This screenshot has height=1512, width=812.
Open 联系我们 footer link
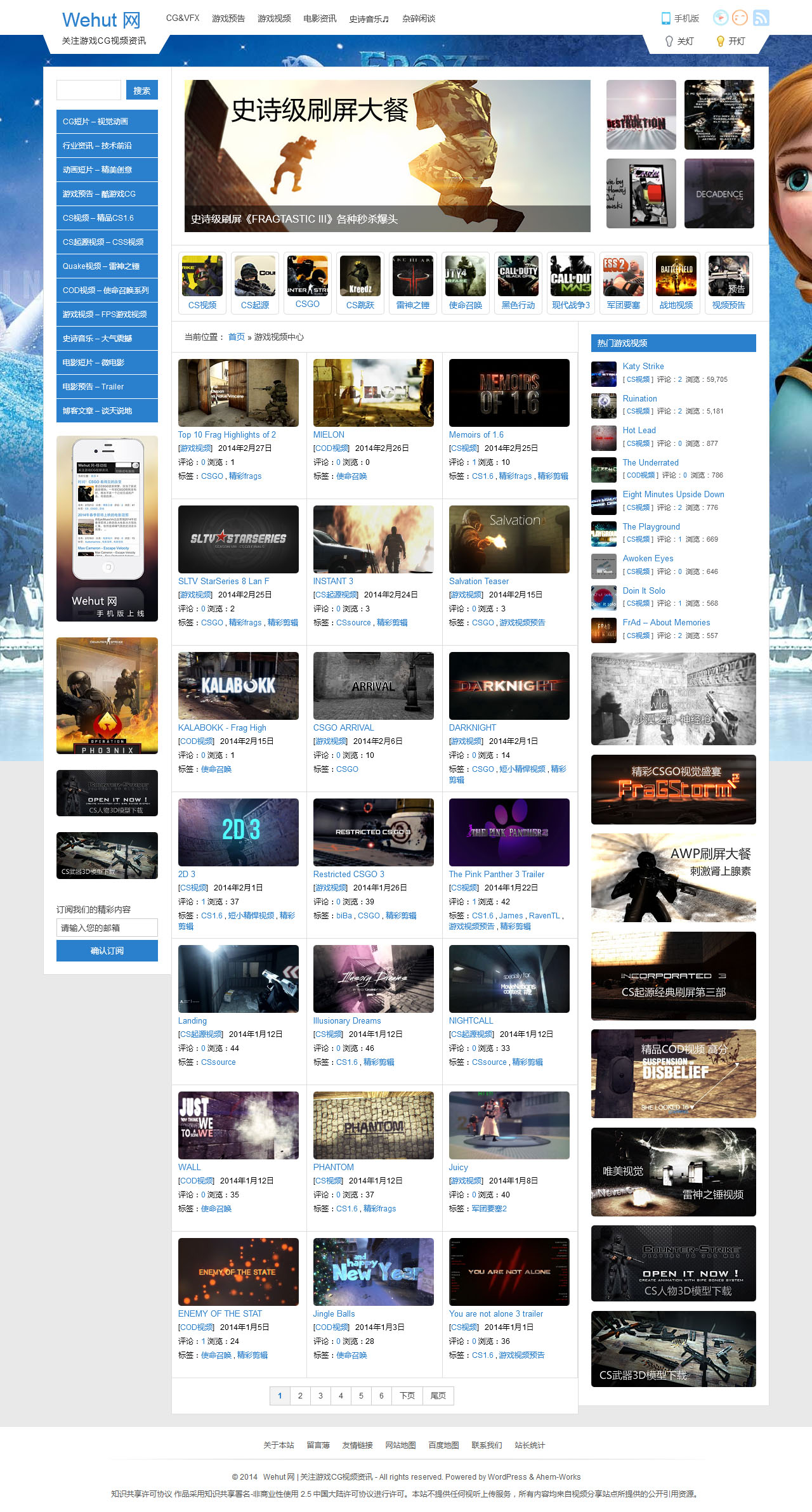pos(487,1445)
